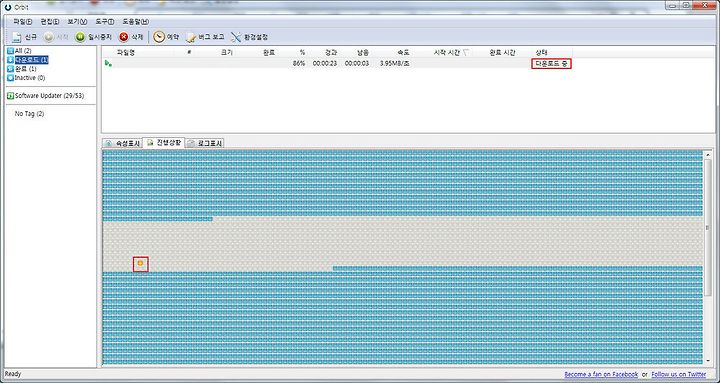The image size is (720, 383).
Task: Click the progress panel scrollbar up arrow
Action: [x=708, y=155]
